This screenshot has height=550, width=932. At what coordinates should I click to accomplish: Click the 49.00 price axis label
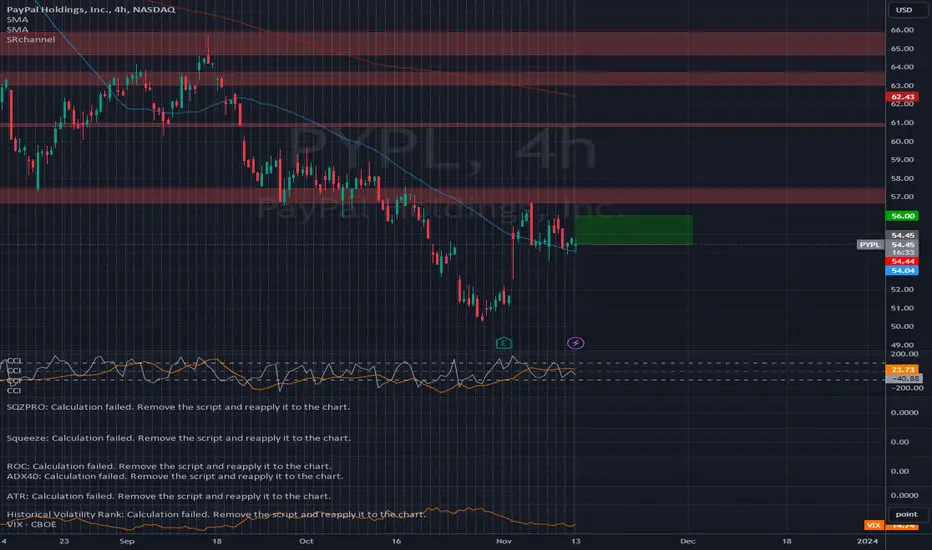[x=902, y=345]
